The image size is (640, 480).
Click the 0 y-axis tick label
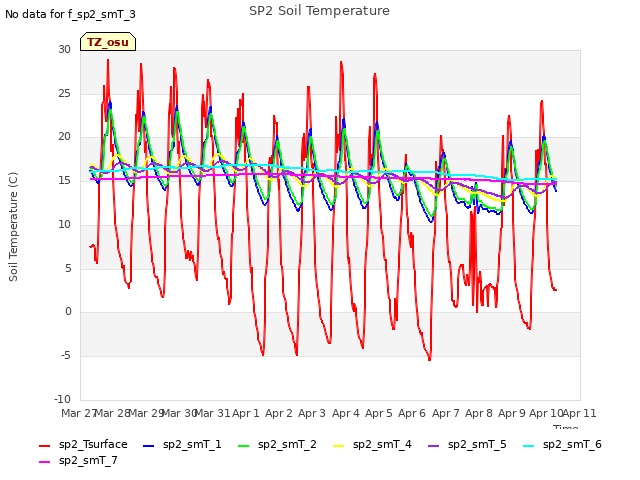68,311
